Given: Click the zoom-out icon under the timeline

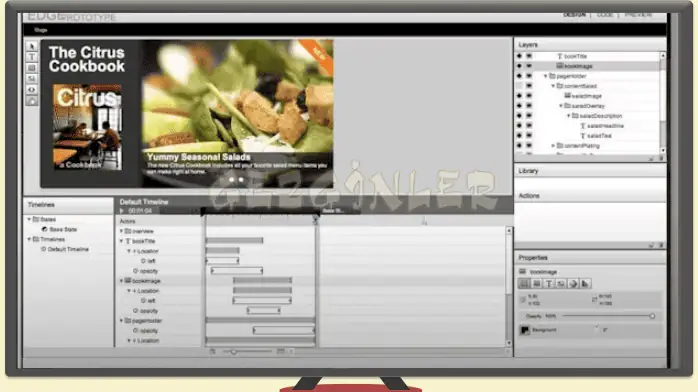Looking at the screenshot, I should tap(213, 352).
